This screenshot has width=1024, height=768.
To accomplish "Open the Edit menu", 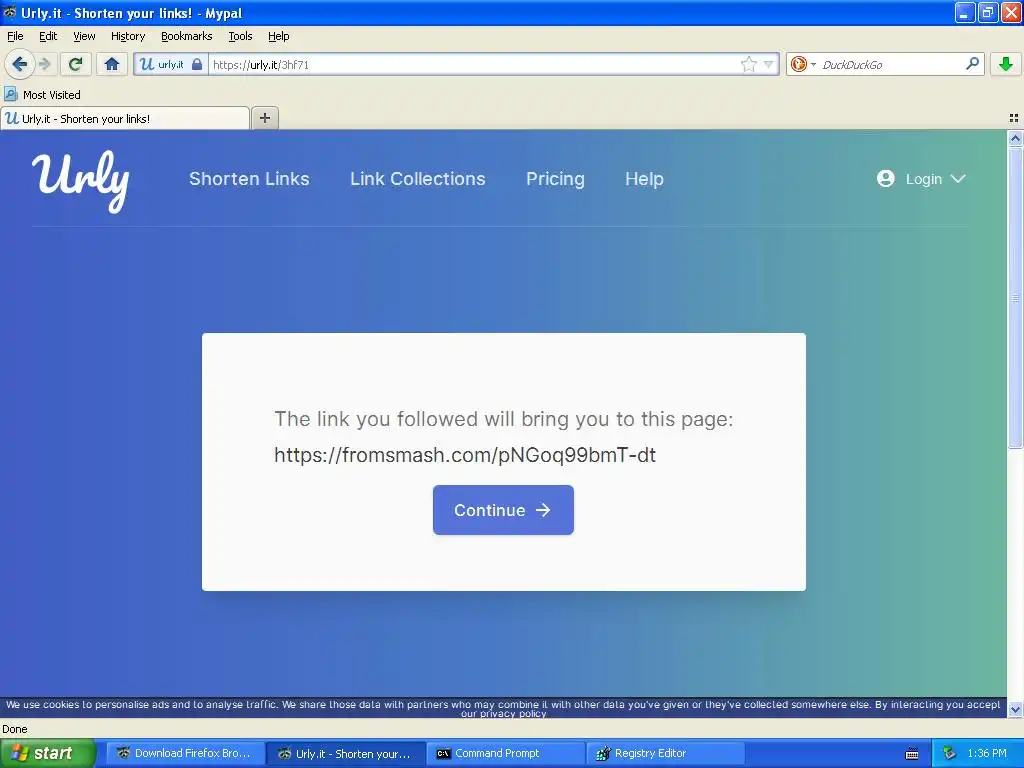I will coord(48,36).
